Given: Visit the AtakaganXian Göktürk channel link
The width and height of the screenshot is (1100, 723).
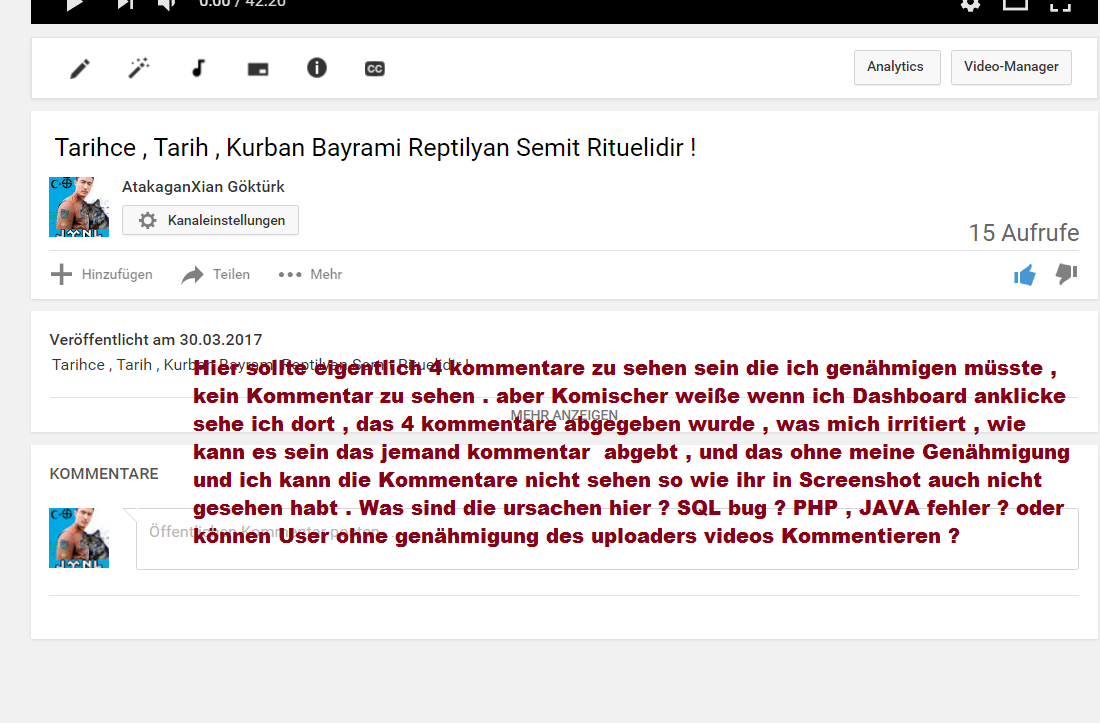Looking at the screenshot, I should (x=203, y=187).
